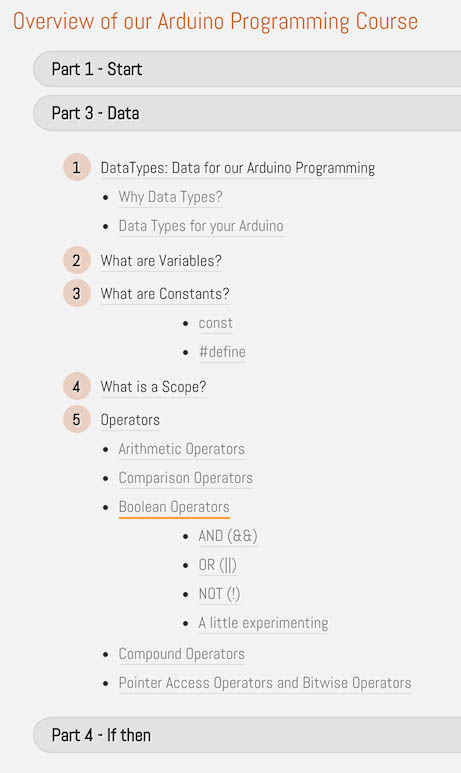Open the What is a Scope? lesson
Screen dimensions: 461x773
[153, 387]
